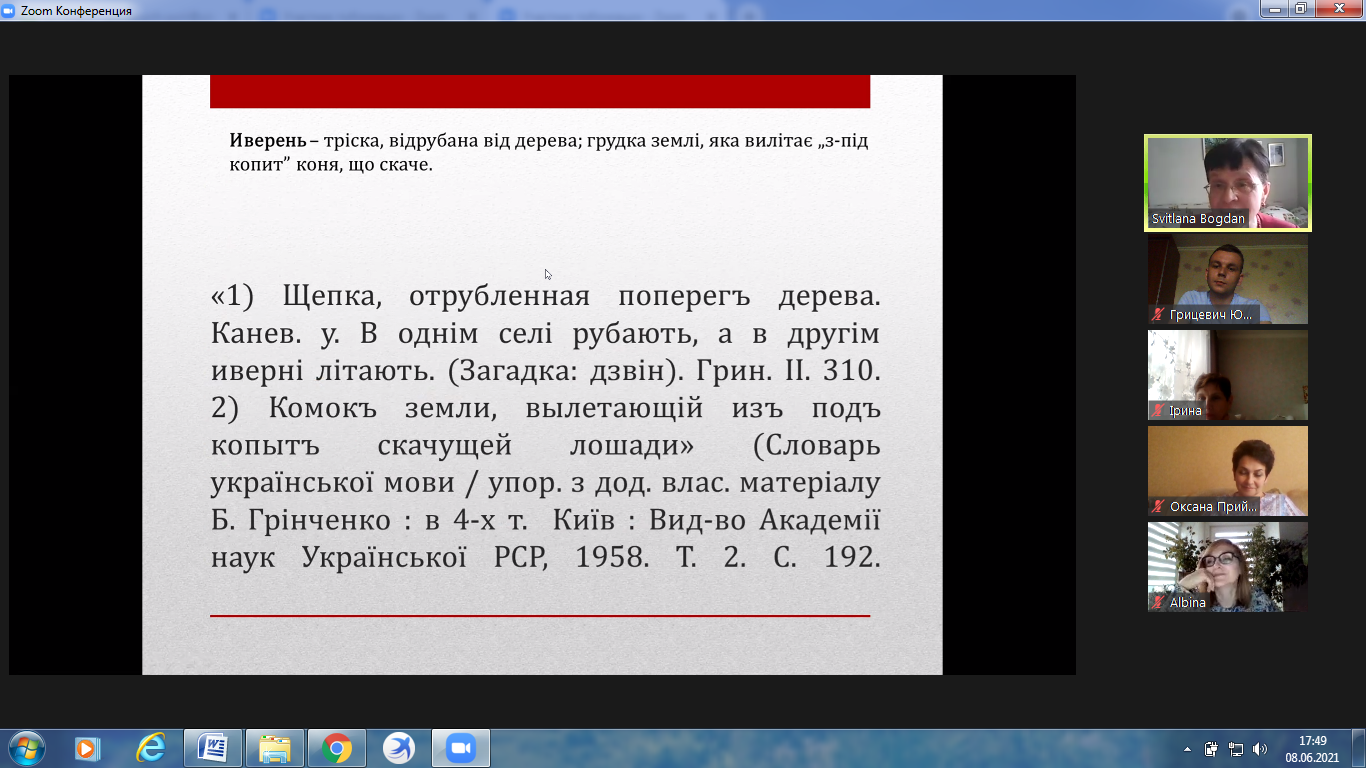Click the muted mic icon on Оксана's video

[1158, 507]
